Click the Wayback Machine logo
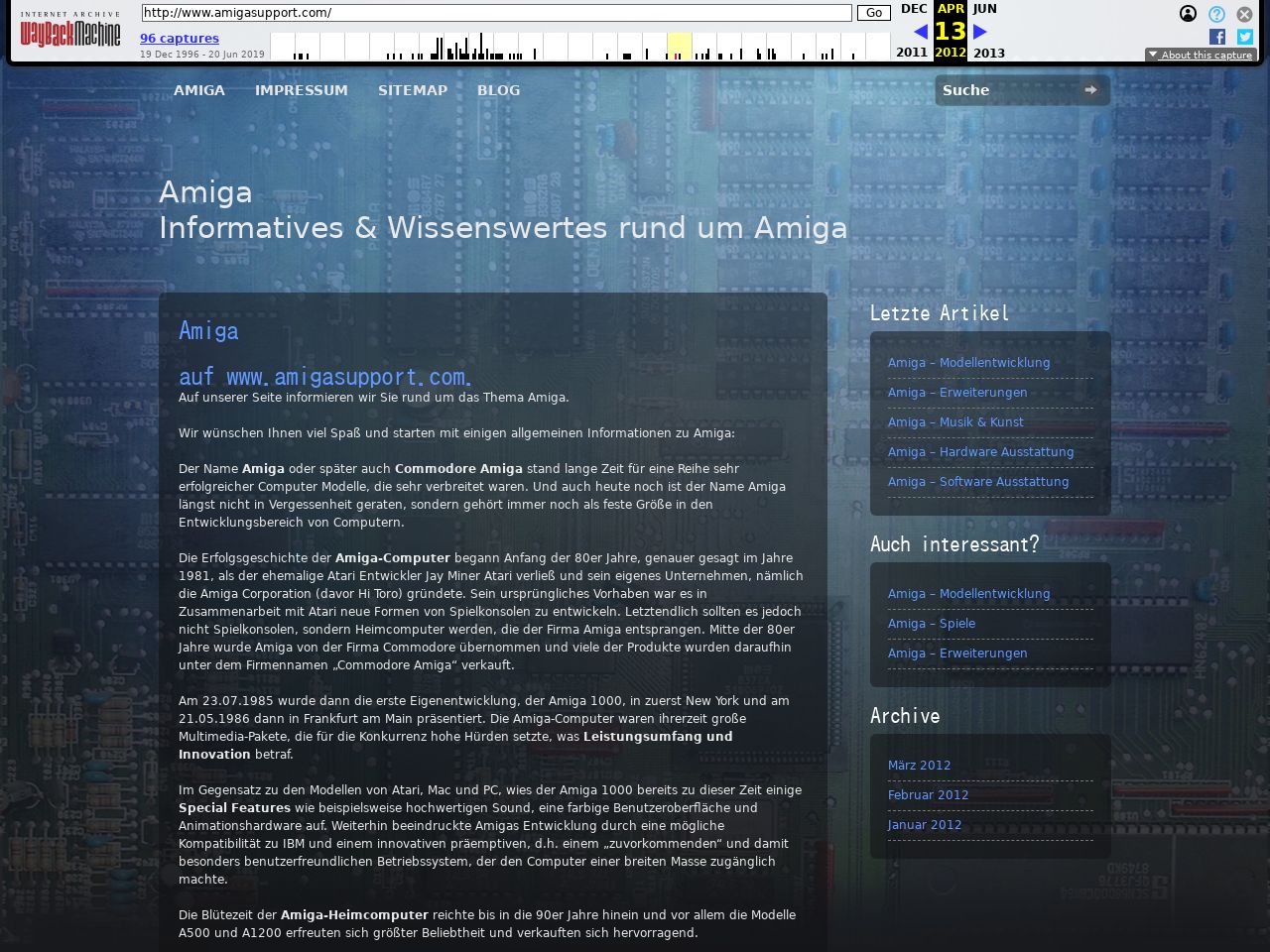Image resolution: width=1270 pixels, height=952 pixels. click(70, 33)
